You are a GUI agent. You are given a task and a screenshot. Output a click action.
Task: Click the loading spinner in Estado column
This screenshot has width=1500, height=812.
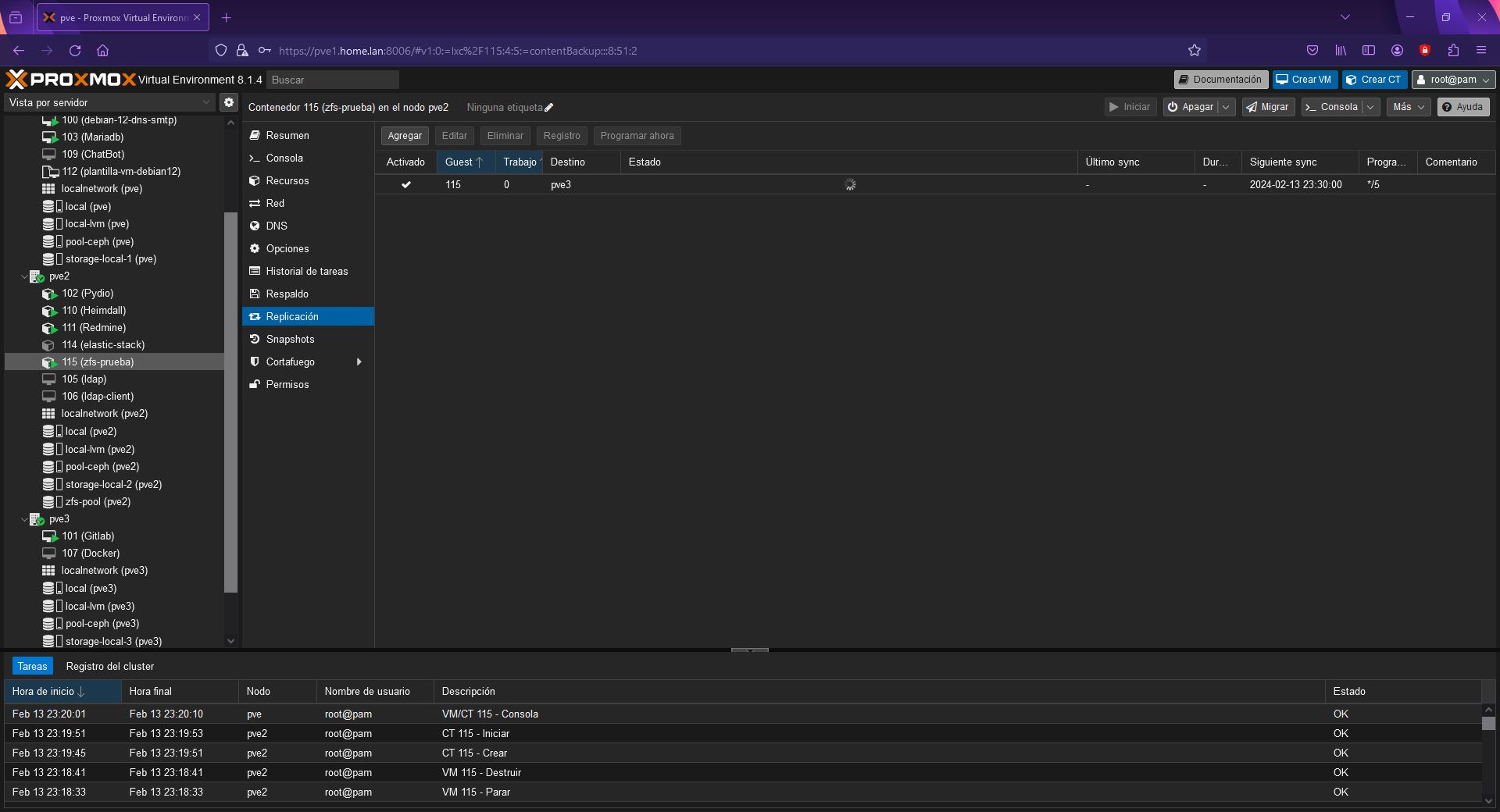(x=850, y=185)
